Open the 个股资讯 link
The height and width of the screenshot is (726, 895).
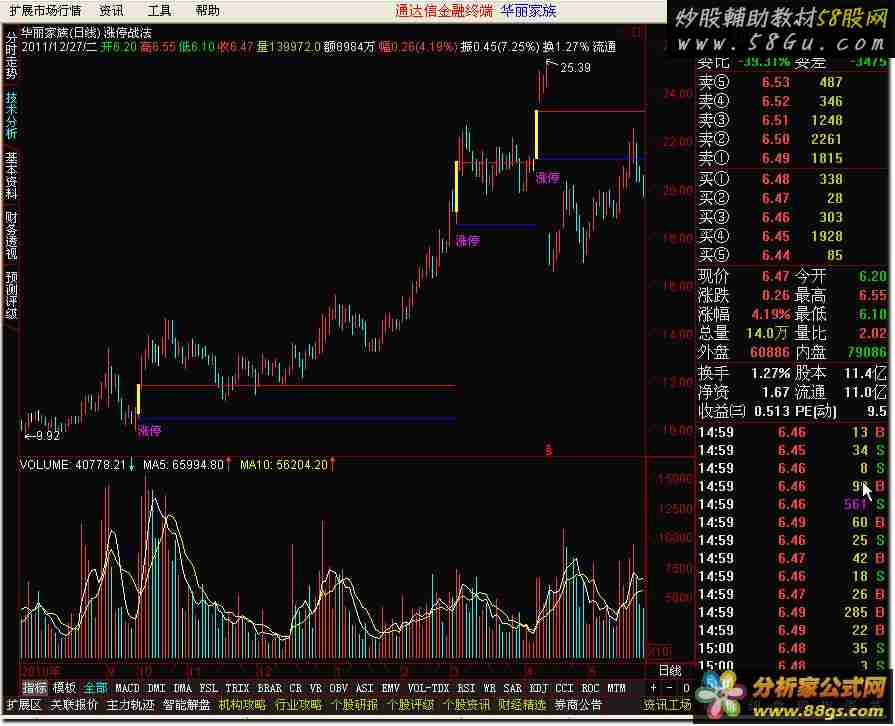click(466, 705)
